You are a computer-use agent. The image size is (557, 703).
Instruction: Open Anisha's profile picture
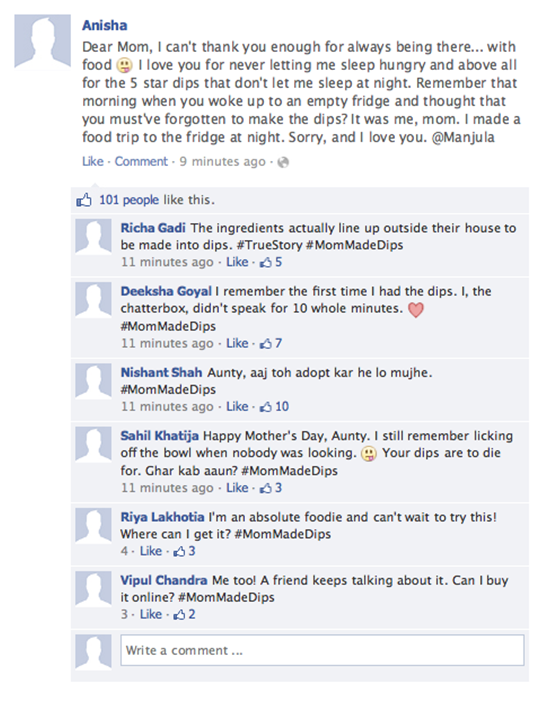click(x=43, y=42)
